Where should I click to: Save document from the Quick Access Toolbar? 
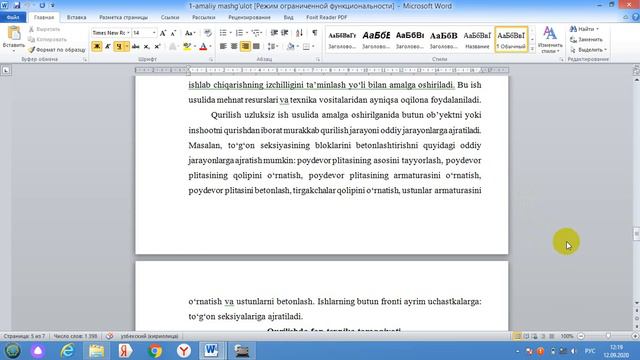coord(17,6)
